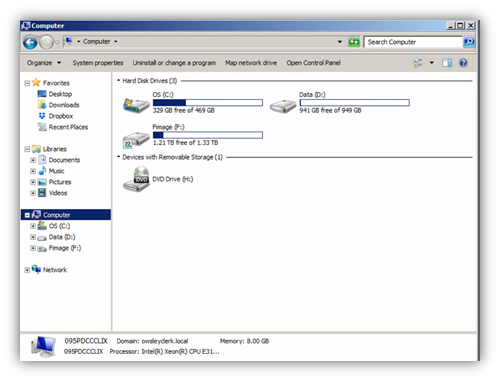Collapse the Hard Disk Drives group
Screen dimensions: 500x381
[x=118, y=81]
